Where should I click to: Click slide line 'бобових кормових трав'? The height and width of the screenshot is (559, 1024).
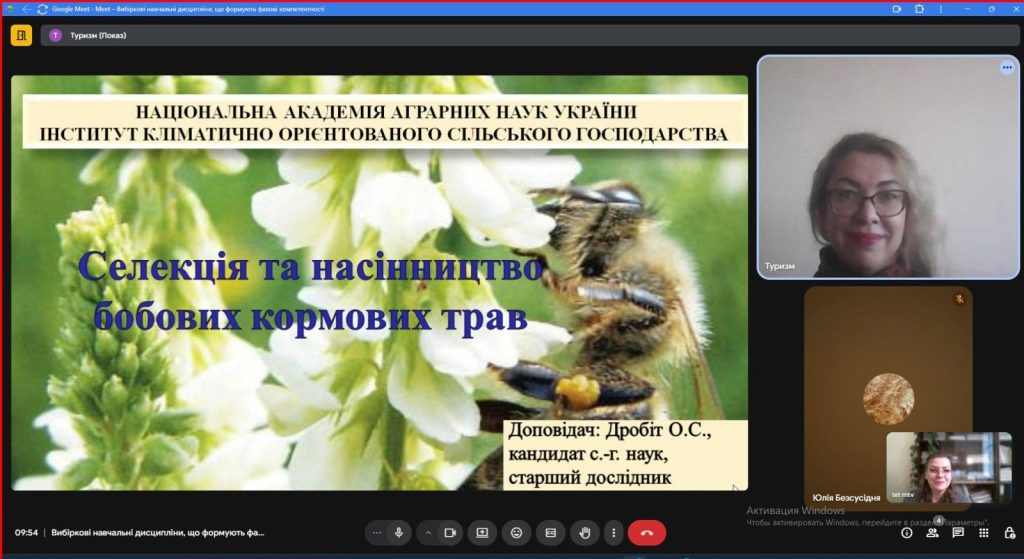tap(310, 319)
